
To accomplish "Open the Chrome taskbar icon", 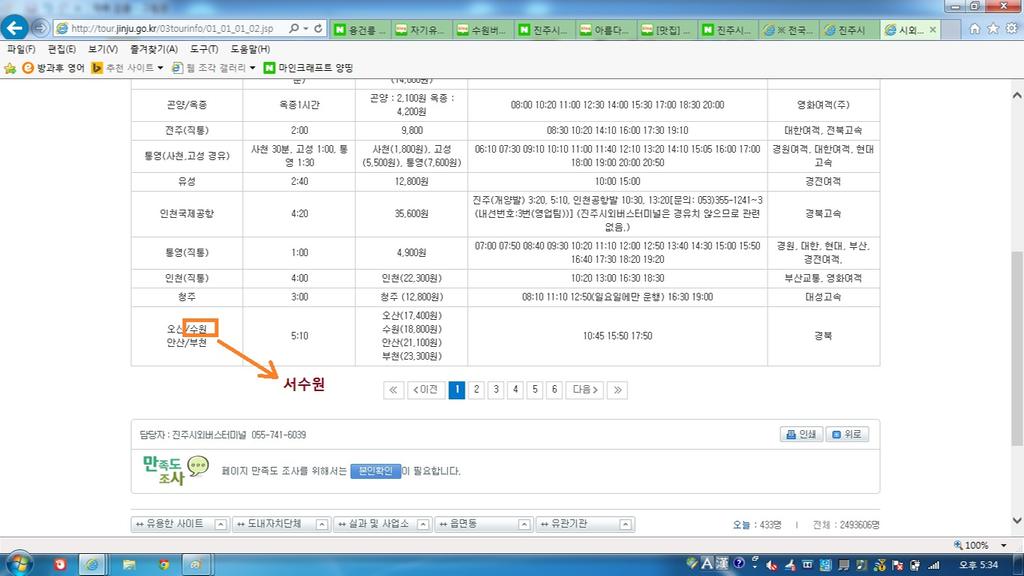I will point(164,564).
